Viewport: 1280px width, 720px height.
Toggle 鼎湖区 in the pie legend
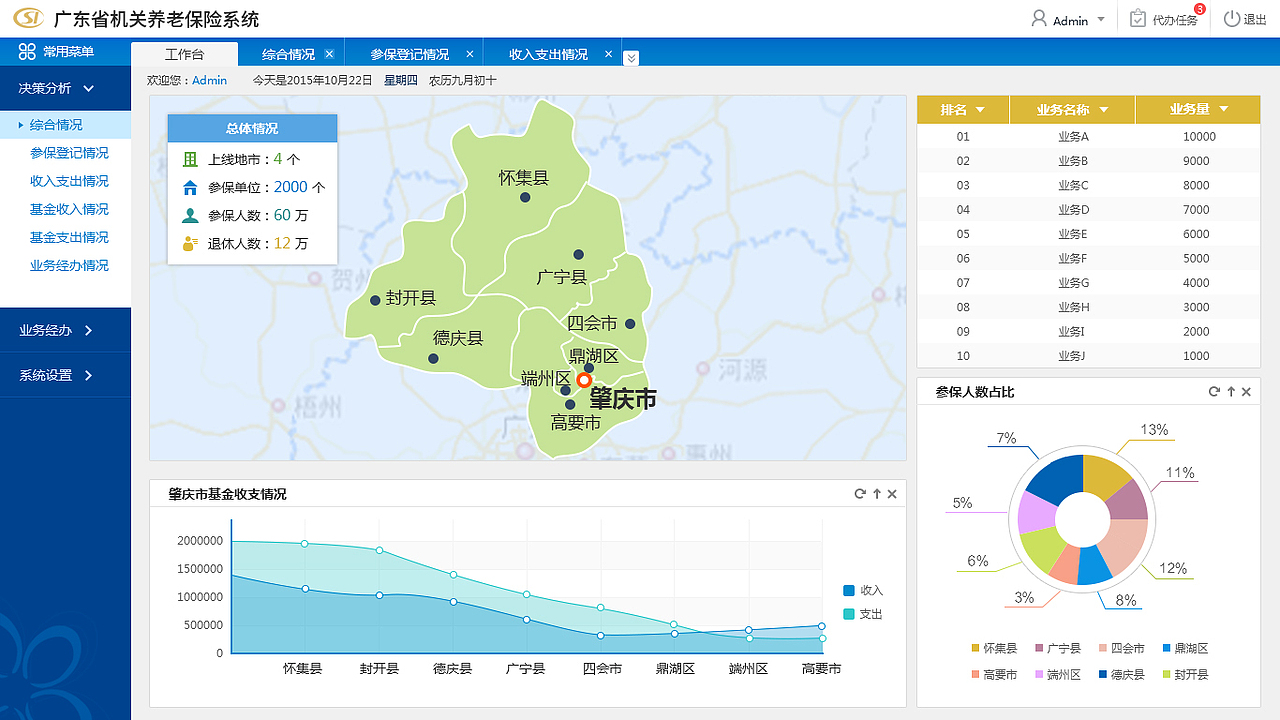(x=1186, y=649)
